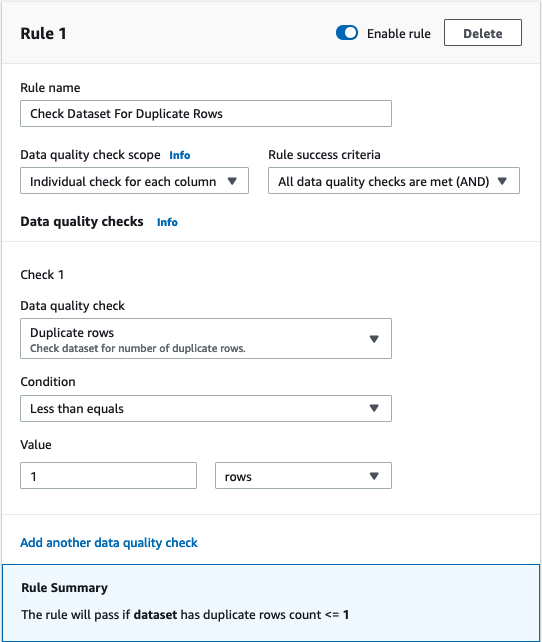Open the rows unit dropdown
The height and width of the screenshot is (642, 542).
click(303, 476)
